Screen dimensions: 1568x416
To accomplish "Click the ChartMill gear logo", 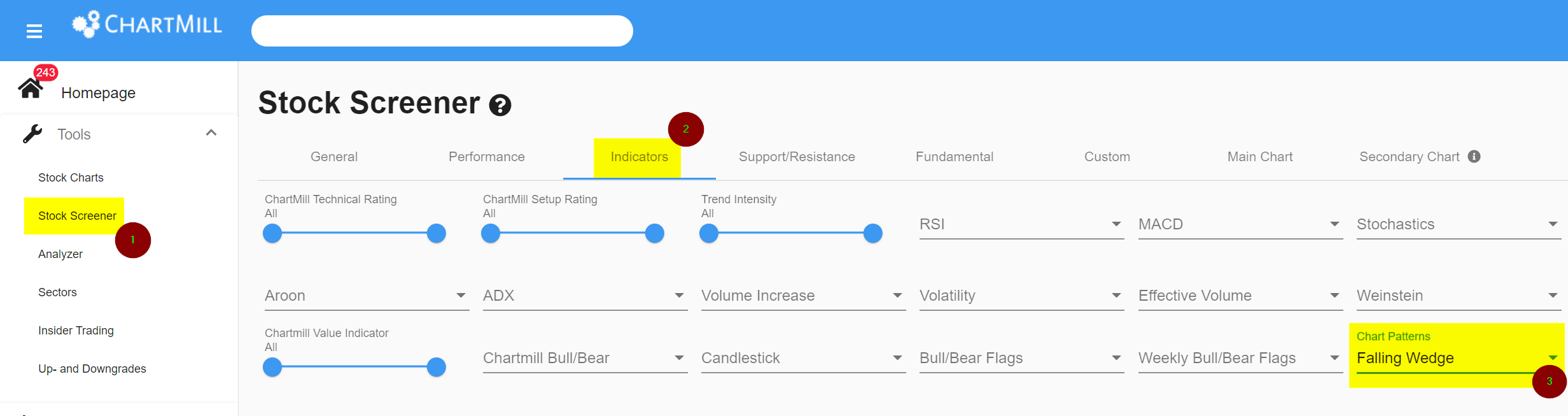I will click(x=86, y=24).
